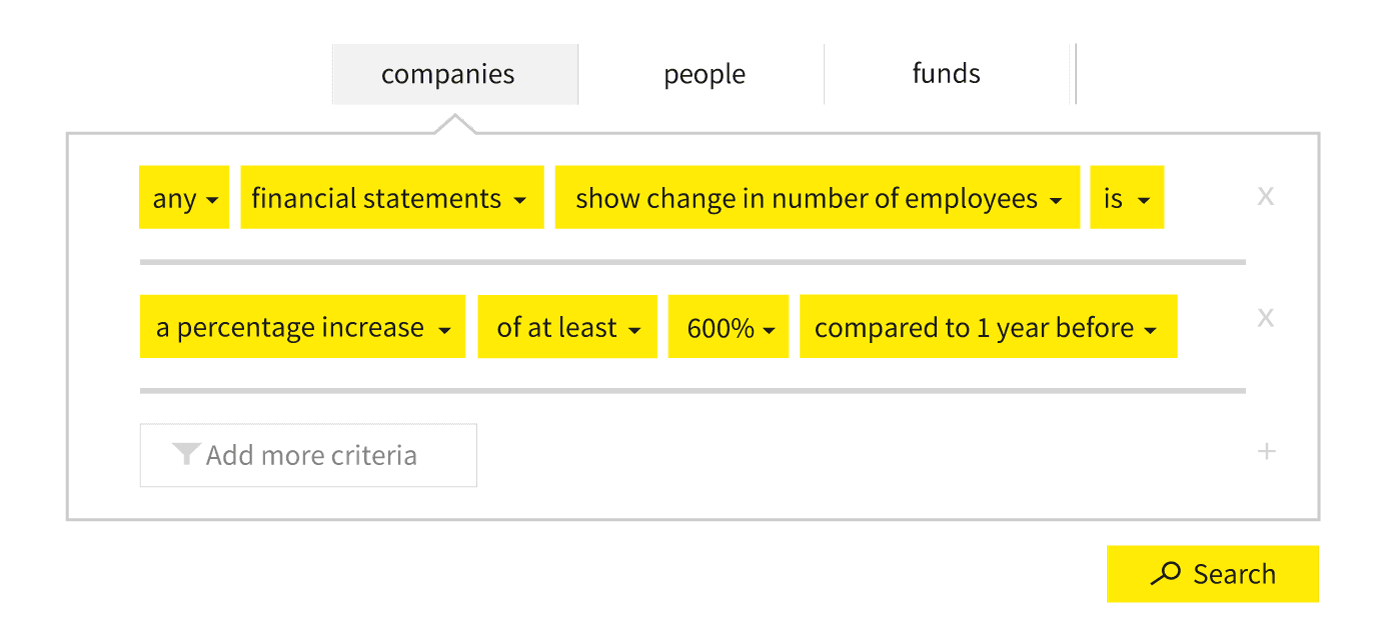
Task: Click the caret arrow after "is"
Action: 1144,201
